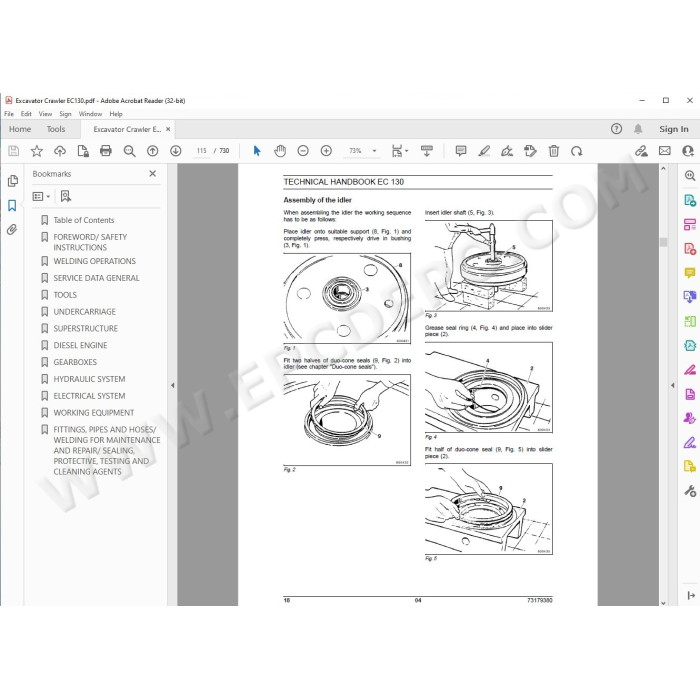
Task: Open More Tools wrench icon
Action: pyautogui.click(x=690, y=491)
